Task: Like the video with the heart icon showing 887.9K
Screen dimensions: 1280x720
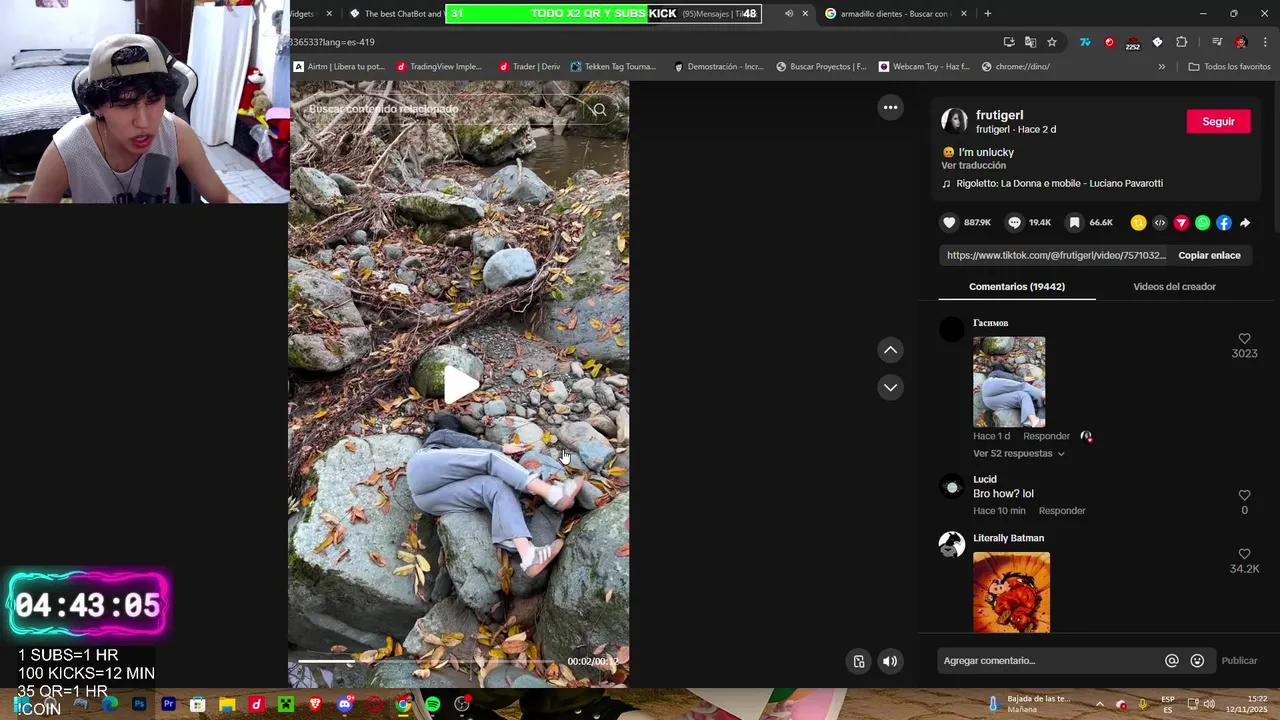Action: 949,222
